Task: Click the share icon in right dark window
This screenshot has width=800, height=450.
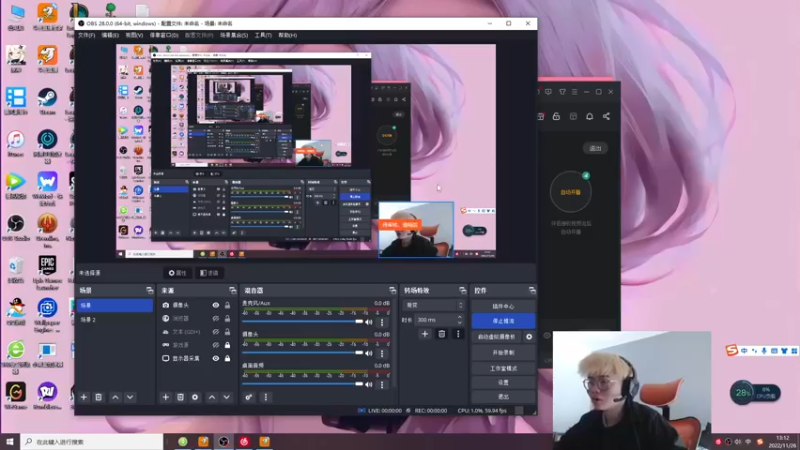Action: click(x=606, y=116)
